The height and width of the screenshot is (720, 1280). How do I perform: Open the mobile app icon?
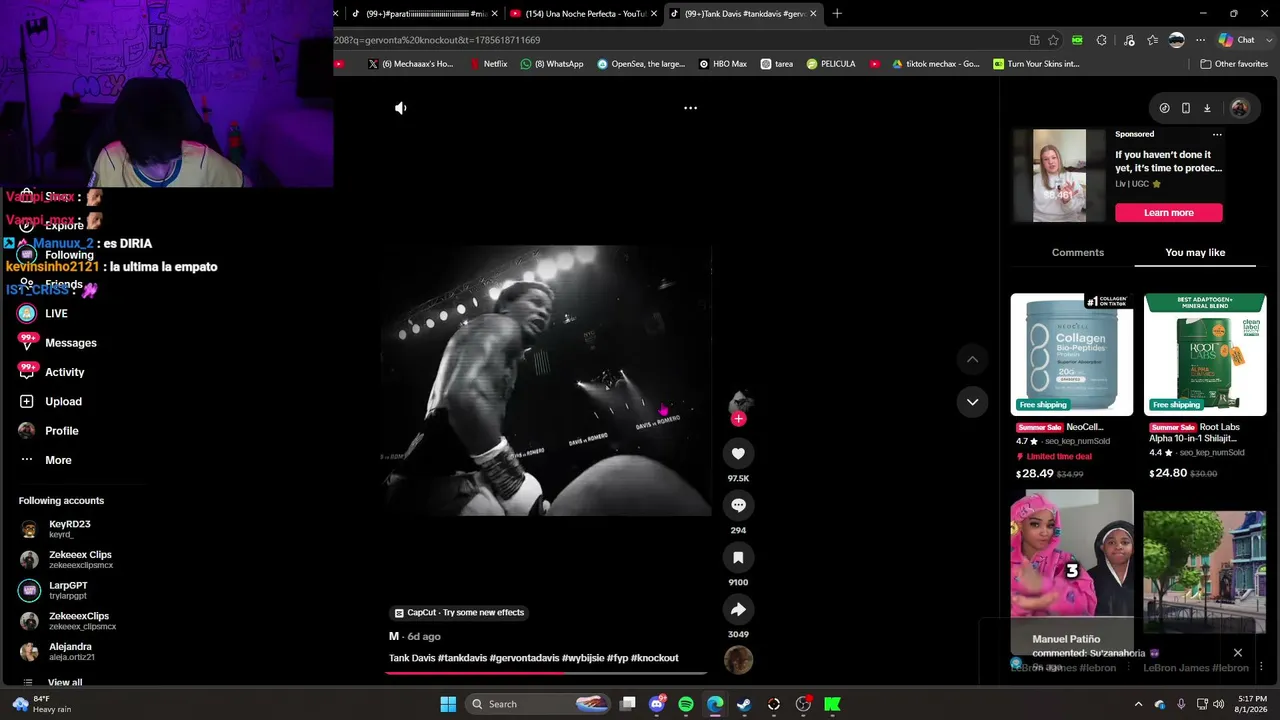tap(1186, 108)
